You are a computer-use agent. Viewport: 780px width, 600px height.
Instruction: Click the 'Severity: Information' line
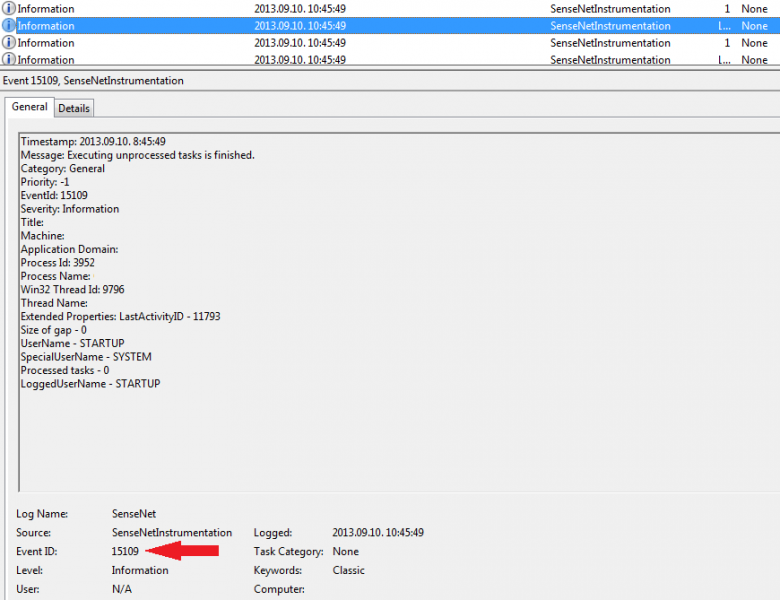click(70, 209)
